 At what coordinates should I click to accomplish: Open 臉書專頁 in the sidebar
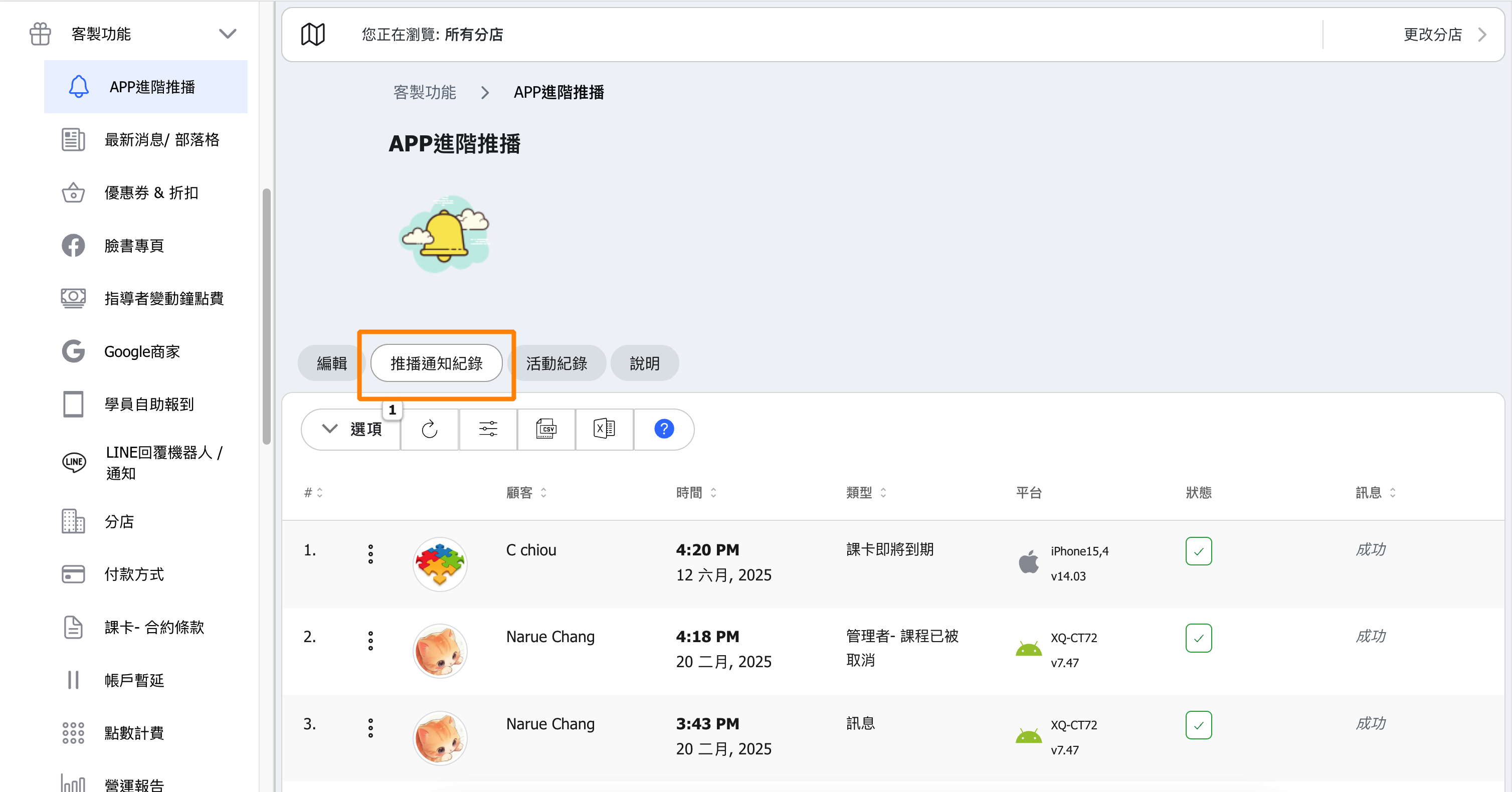point(134,246)
